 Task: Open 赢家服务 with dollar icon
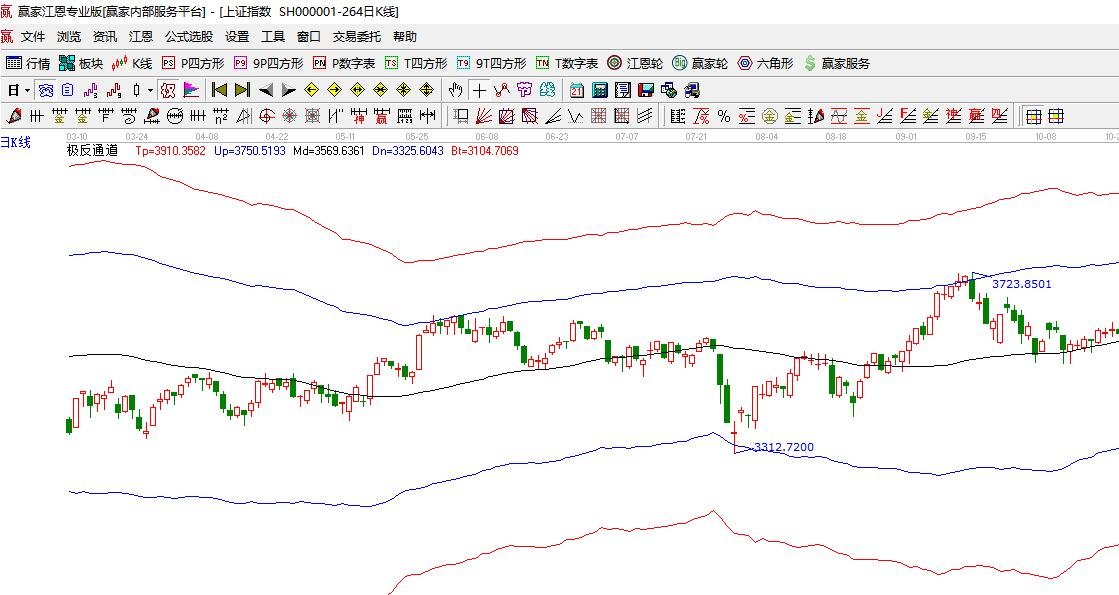(836, 63)
